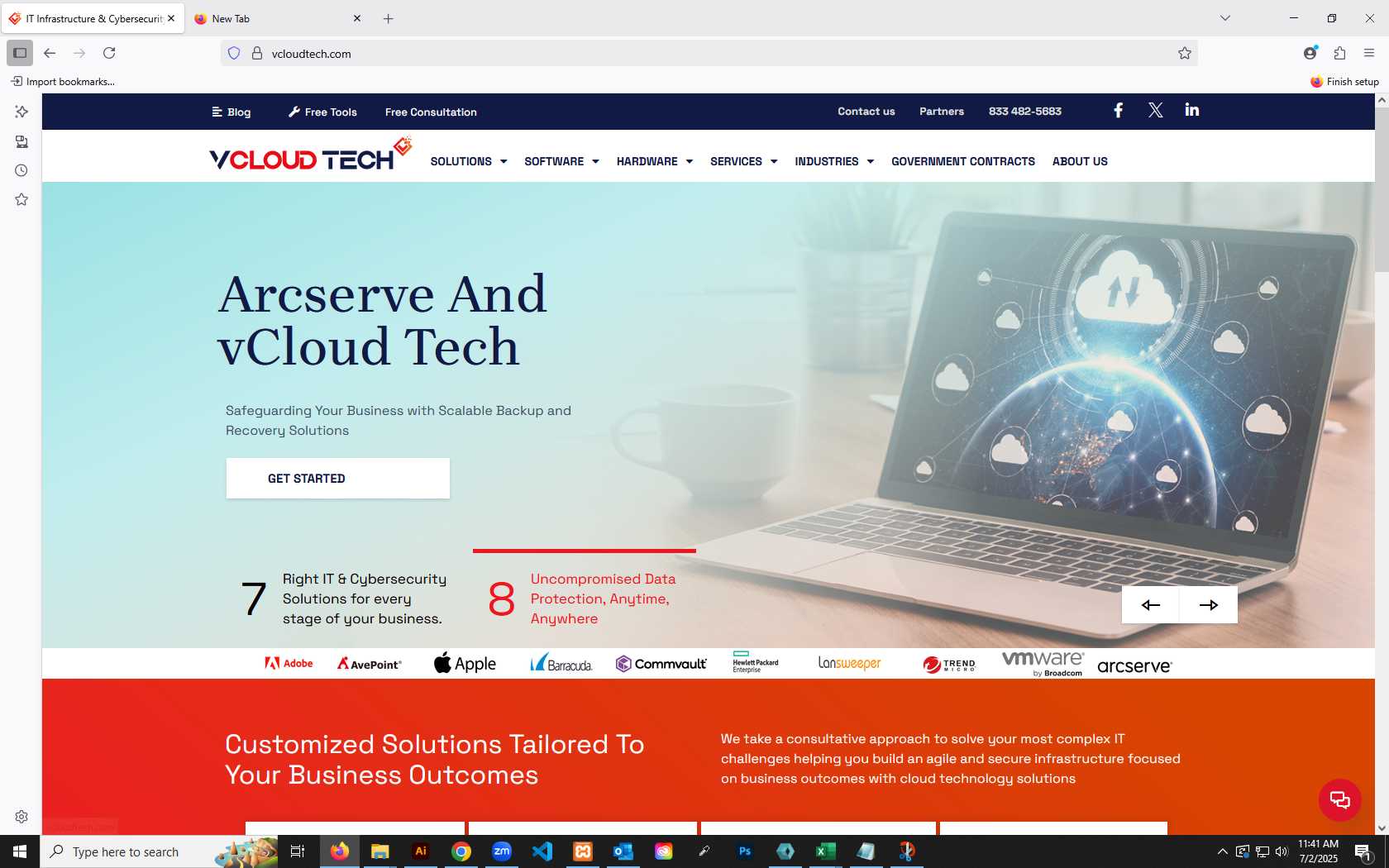Click the next slide arrow
Viewport: 1389px width, 868px height.
[1209, 605]
